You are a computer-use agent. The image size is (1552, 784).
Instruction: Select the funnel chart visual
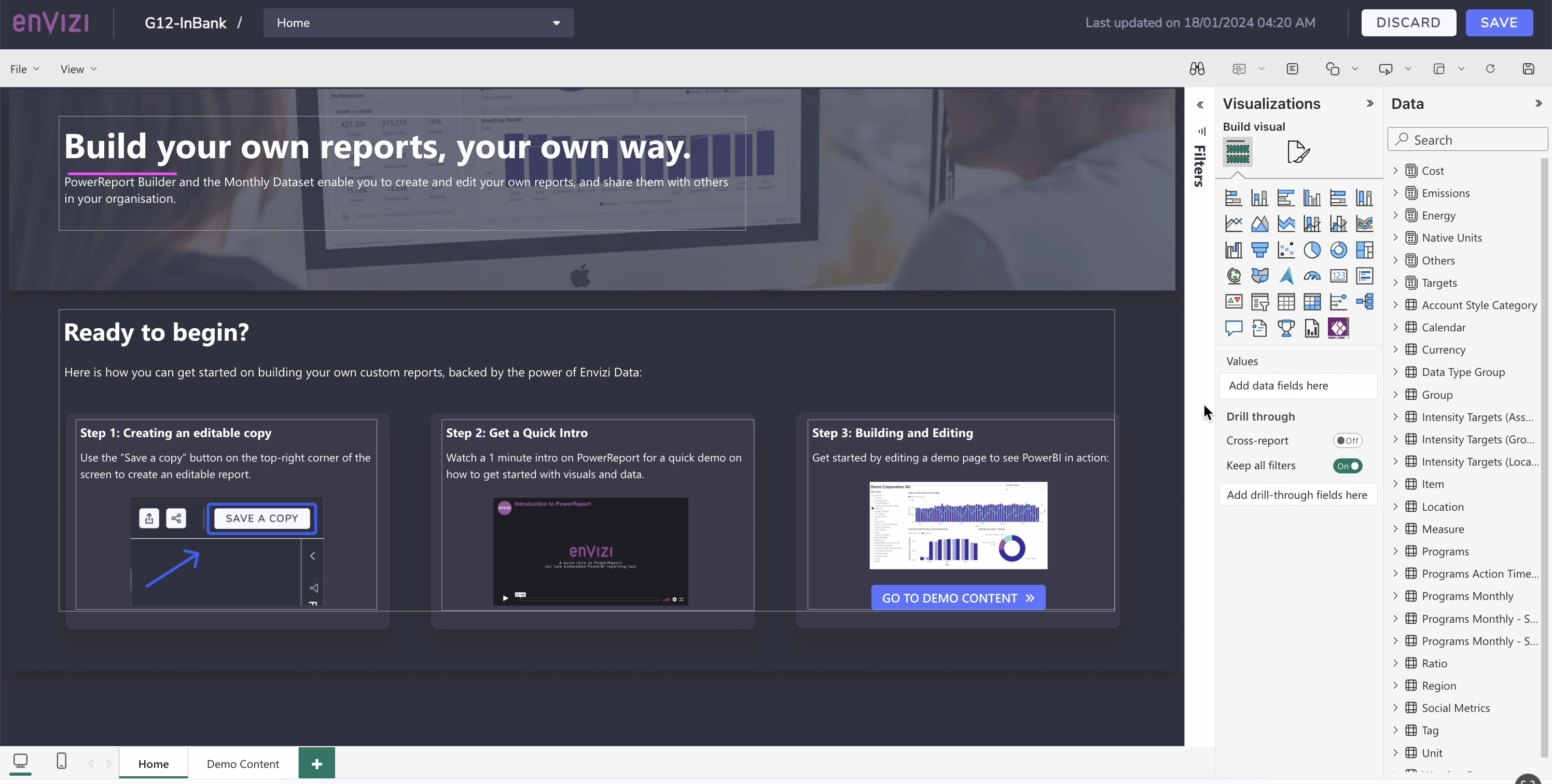[x=1260, y=250]
